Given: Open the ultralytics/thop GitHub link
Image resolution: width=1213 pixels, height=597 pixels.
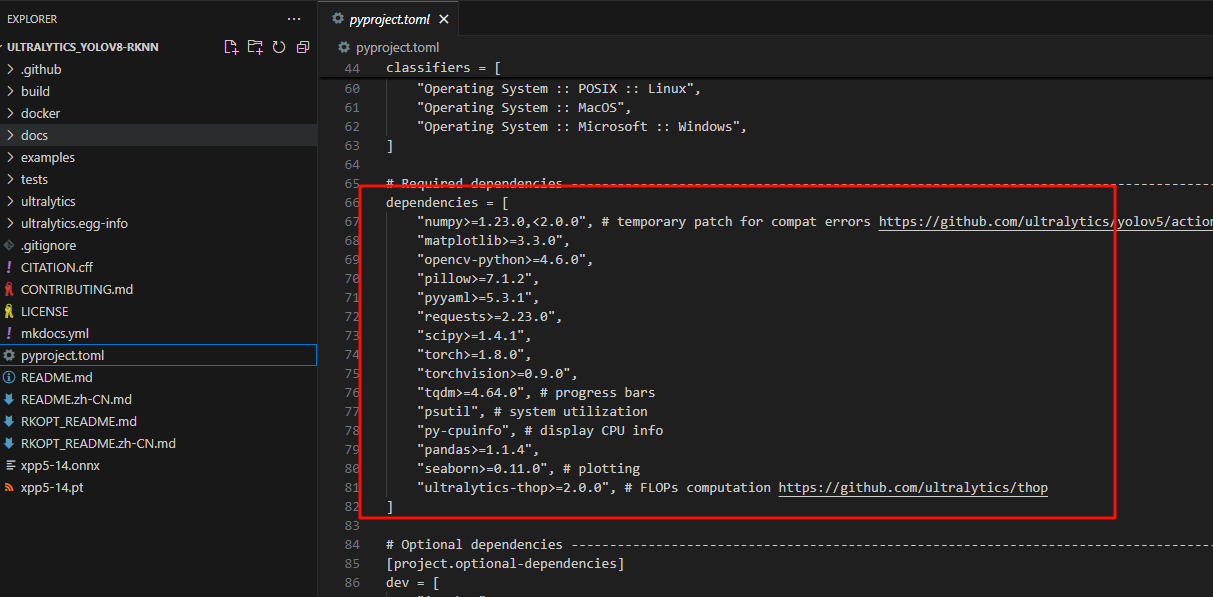Looking at the screenshot, I should click(x=913, y=488).
